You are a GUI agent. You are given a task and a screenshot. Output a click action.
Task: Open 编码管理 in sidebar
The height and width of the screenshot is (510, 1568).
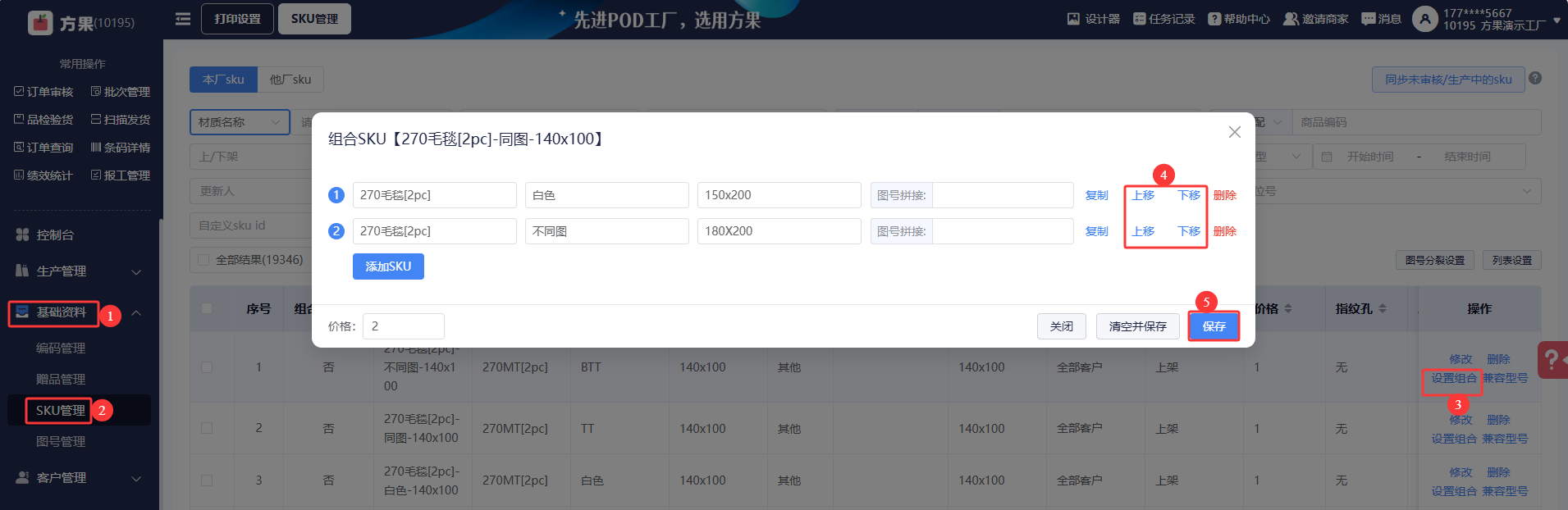[x=61, y=348]
